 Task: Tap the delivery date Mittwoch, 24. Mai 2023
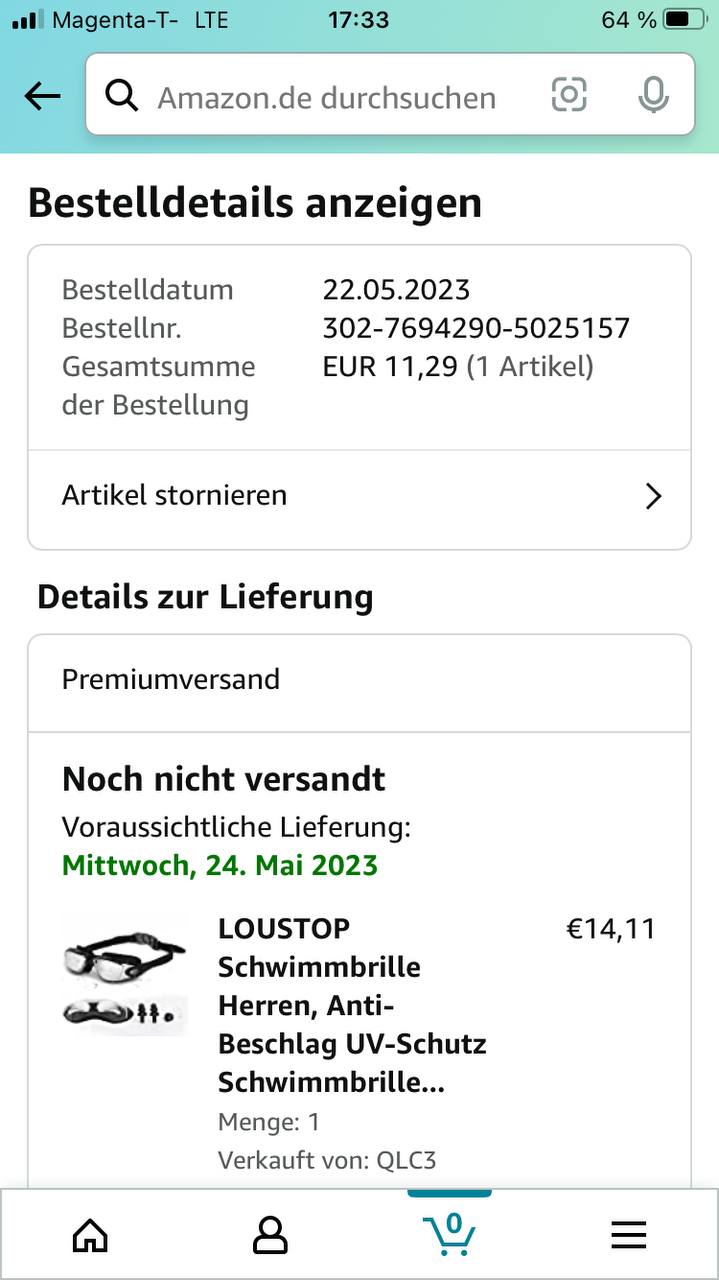220,865
